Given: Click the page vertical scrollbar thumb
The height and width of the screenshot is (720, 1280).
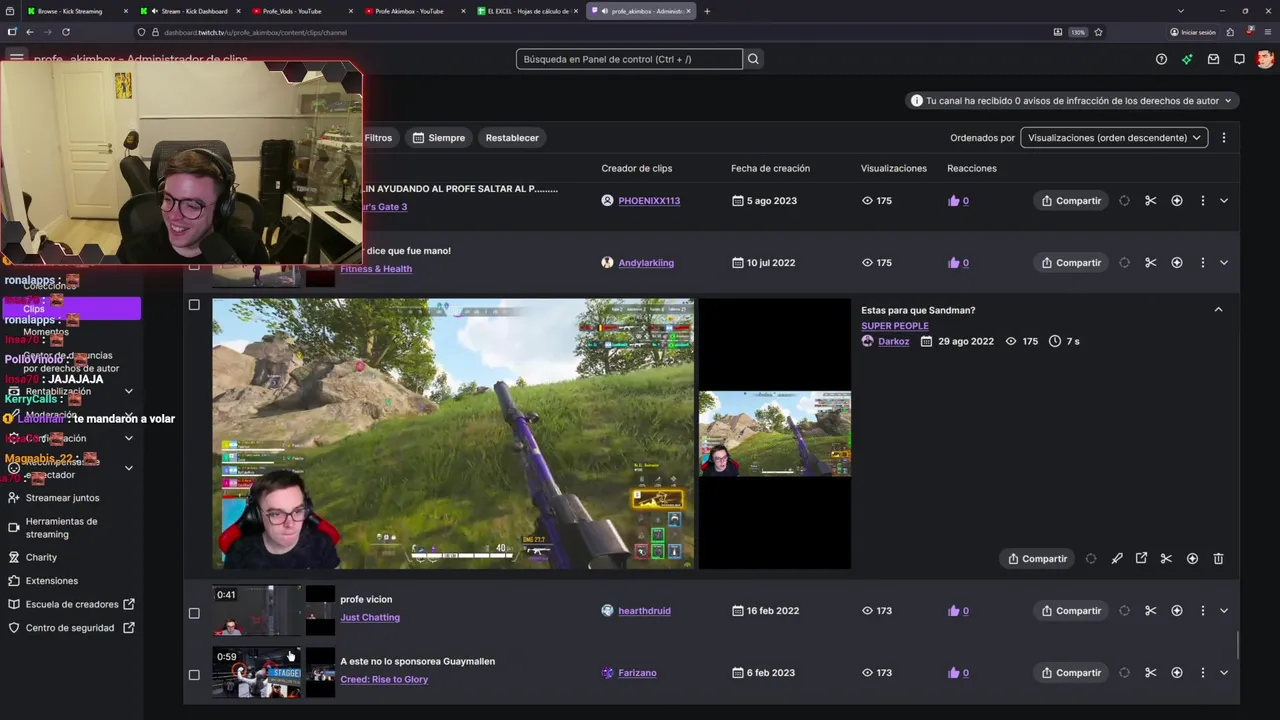Looking at the screenshot, I should [x=1237, y=645].
